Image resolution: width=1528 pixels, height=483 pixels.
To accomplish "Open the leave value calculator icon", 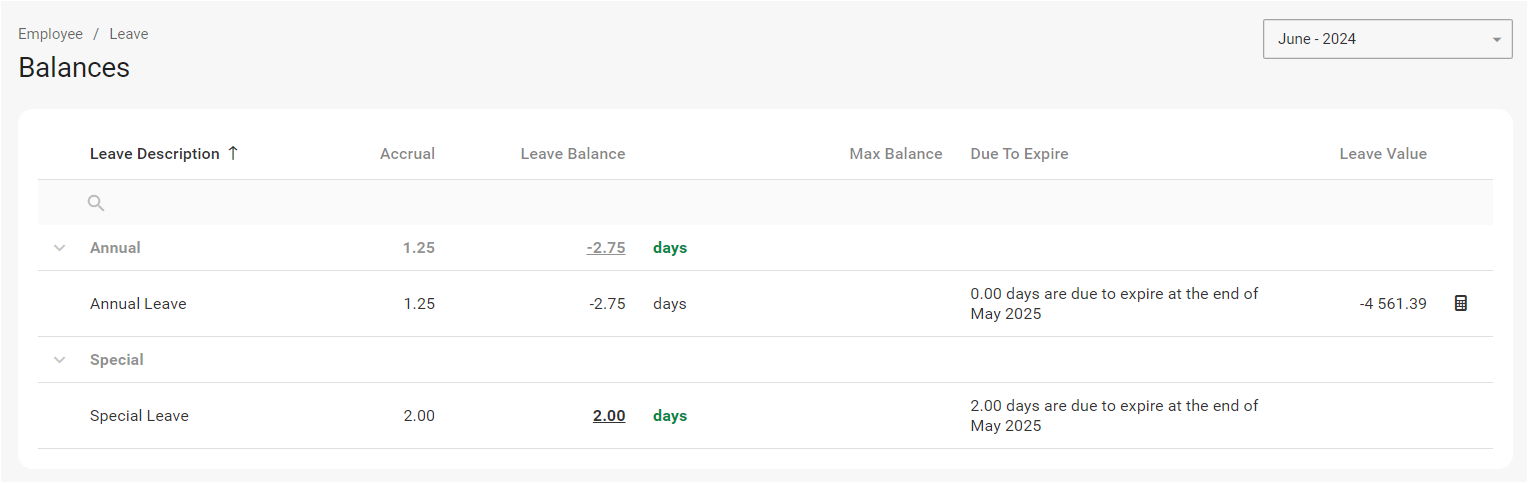I will pos(1460,303).
